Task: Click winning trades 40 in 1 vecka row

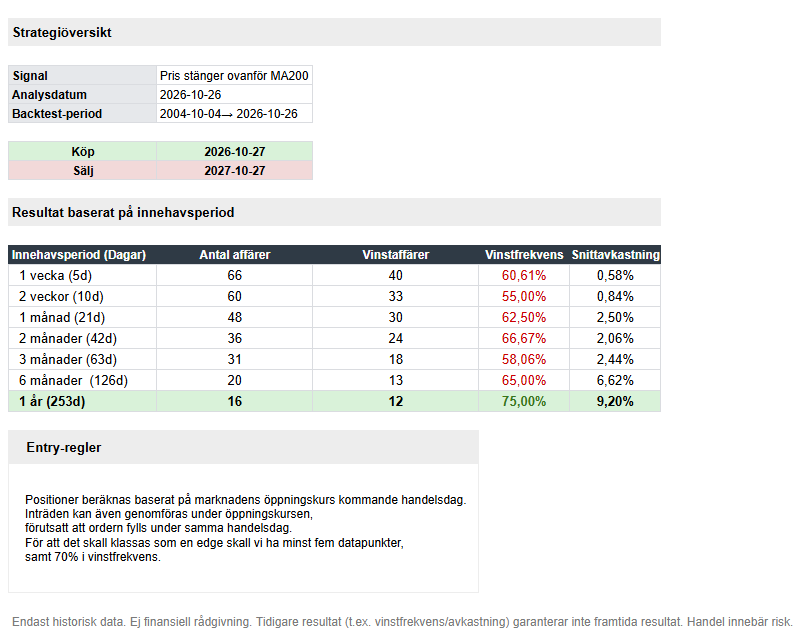Action: coord(395,276)
